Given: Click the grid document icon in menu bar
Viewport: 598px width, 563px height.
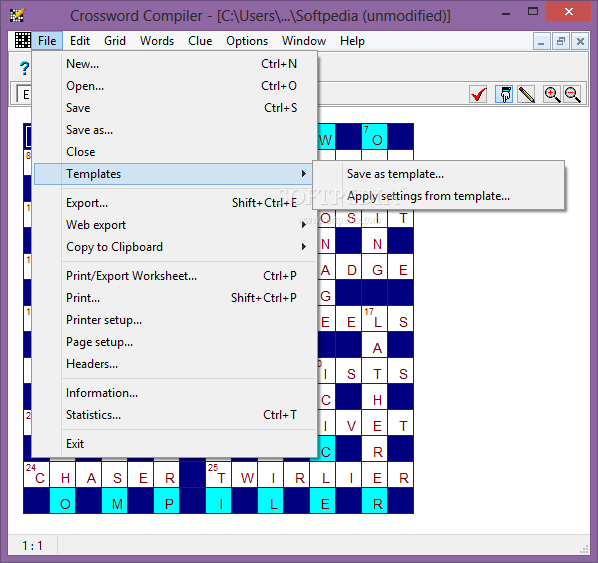Looking at the screenshot, I should coord(23,40).
